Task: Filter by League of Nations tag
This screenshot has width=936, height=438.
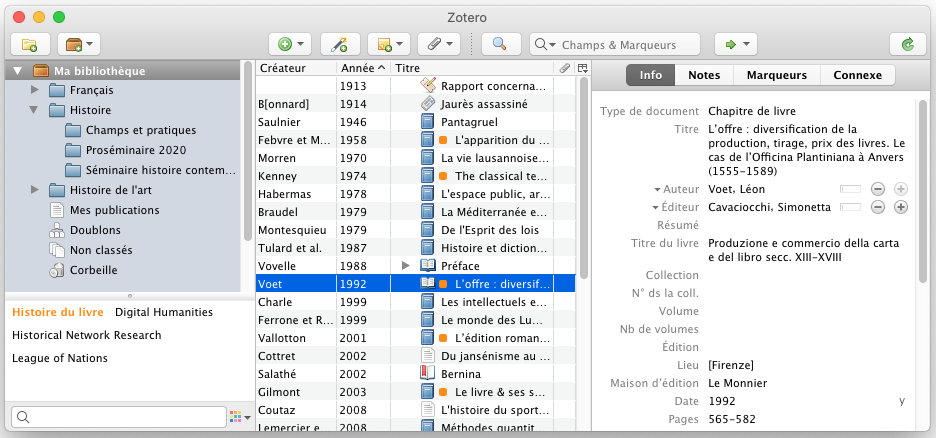Action: (60, 358)
